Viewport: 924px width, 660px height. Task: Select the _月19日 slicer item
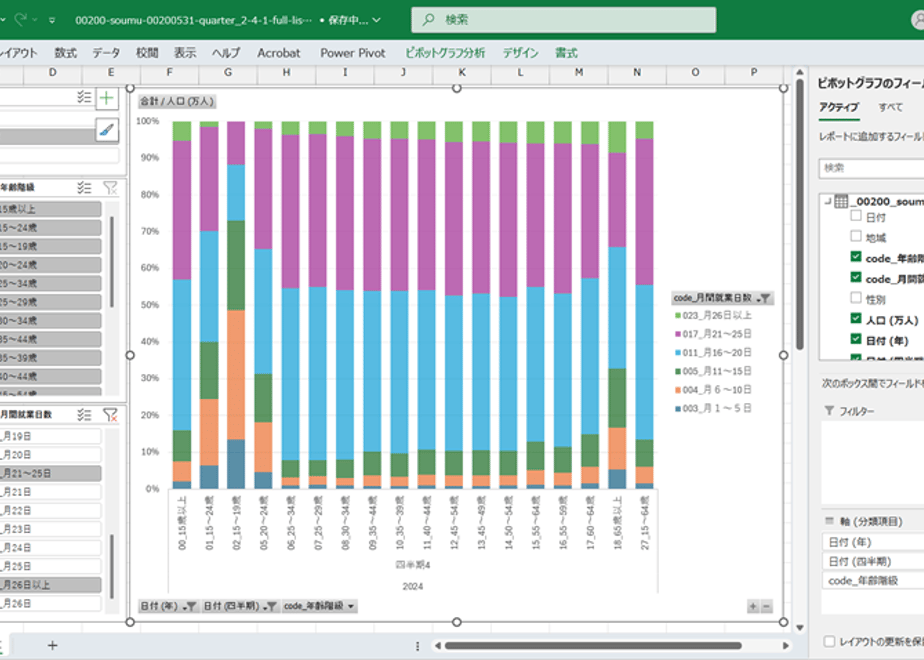(50, 436)
